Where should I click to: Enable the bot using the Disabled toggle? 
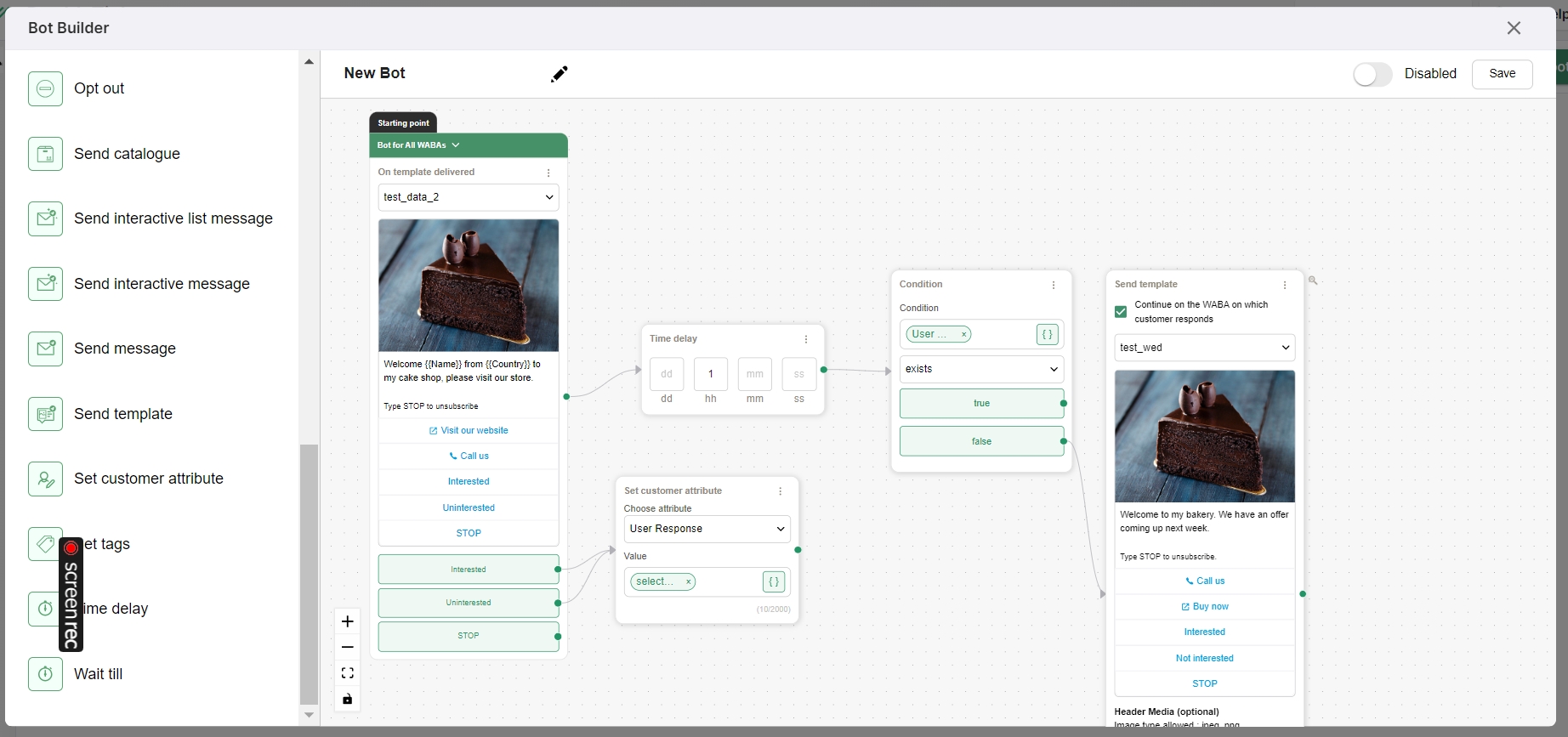(1372, 74)
